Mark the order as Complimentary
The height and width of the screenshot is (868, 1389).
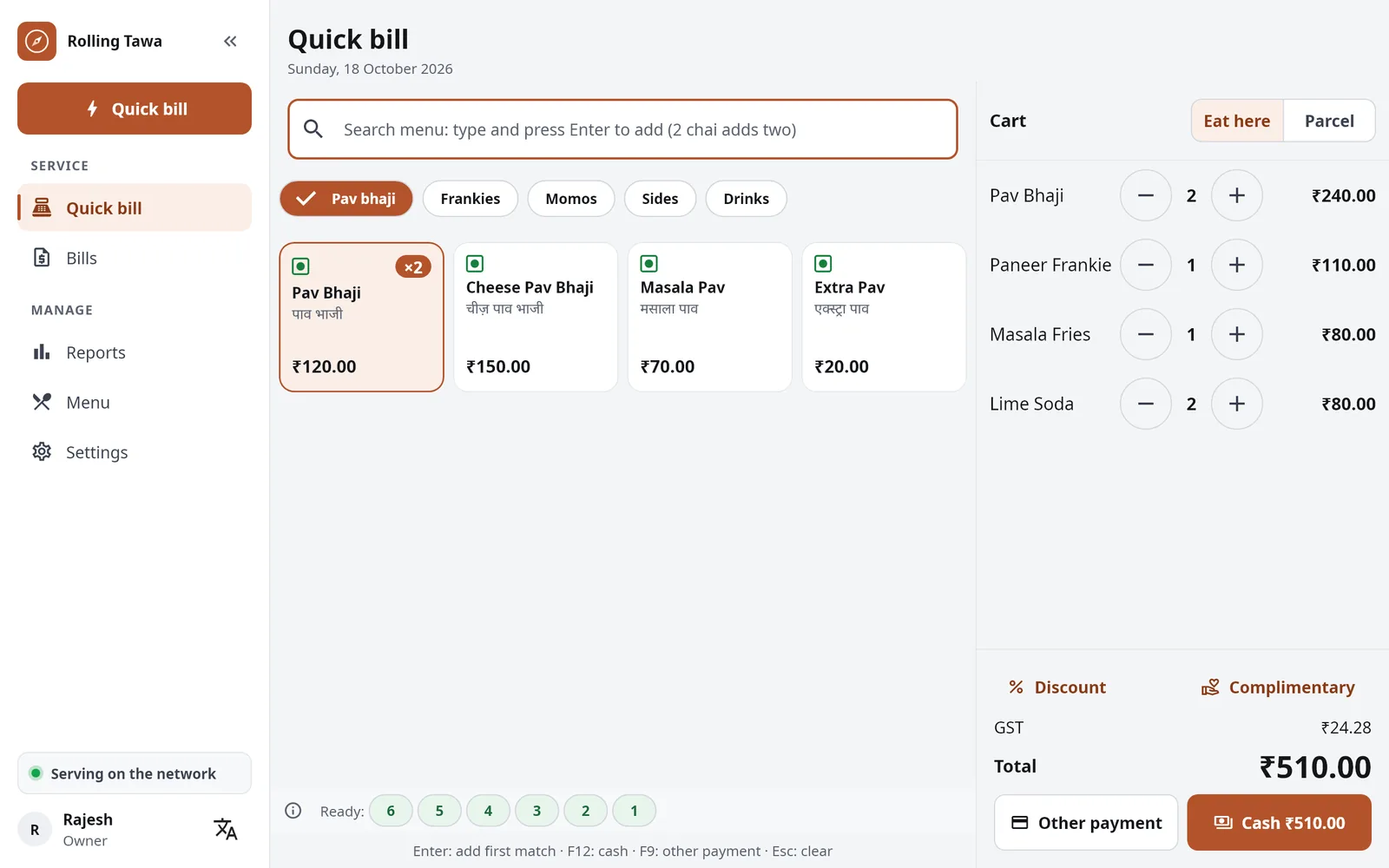(x=1278, y=687)
